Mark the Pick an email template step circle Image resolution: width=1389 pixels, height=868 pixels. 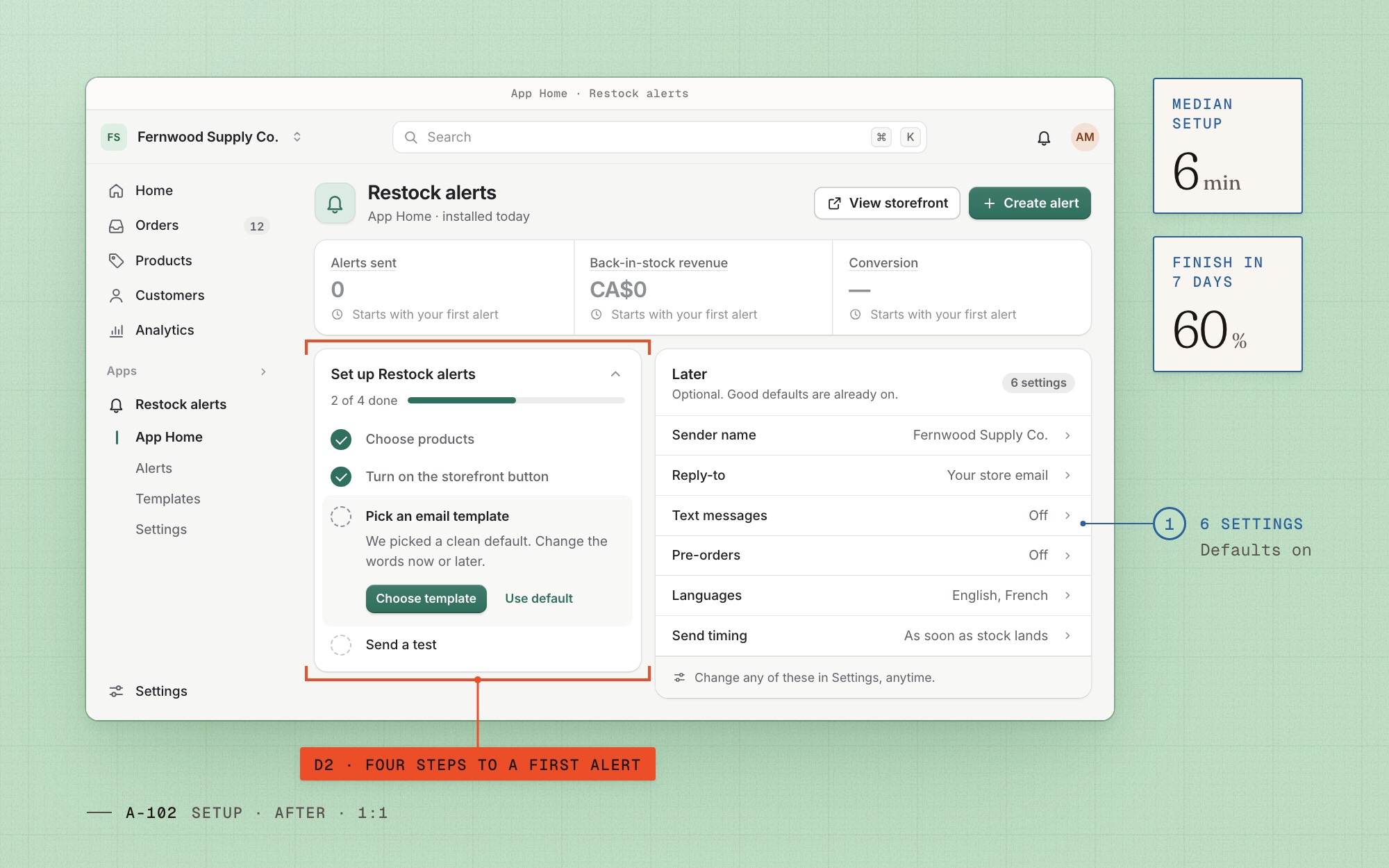[341, 516]
